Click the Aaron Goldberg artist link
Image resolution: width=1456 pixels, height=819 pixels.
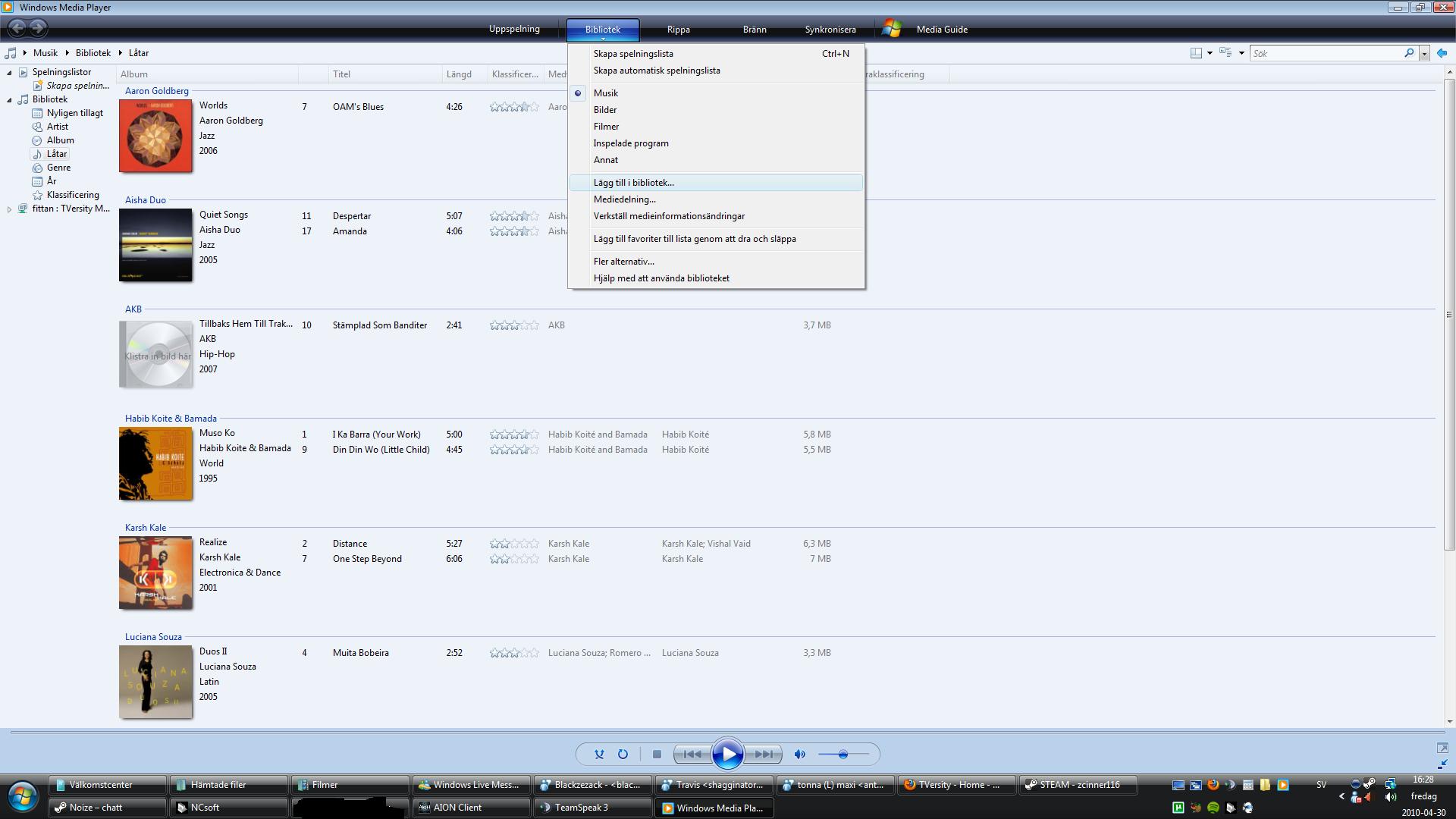(156, 91)
